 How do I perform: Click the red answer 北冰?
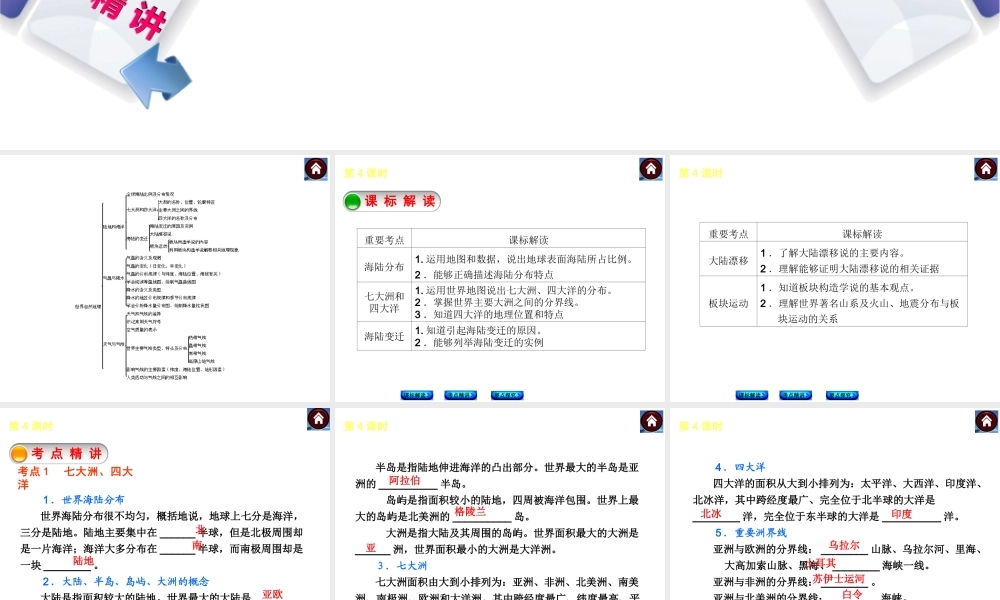(x=711, y=513)
